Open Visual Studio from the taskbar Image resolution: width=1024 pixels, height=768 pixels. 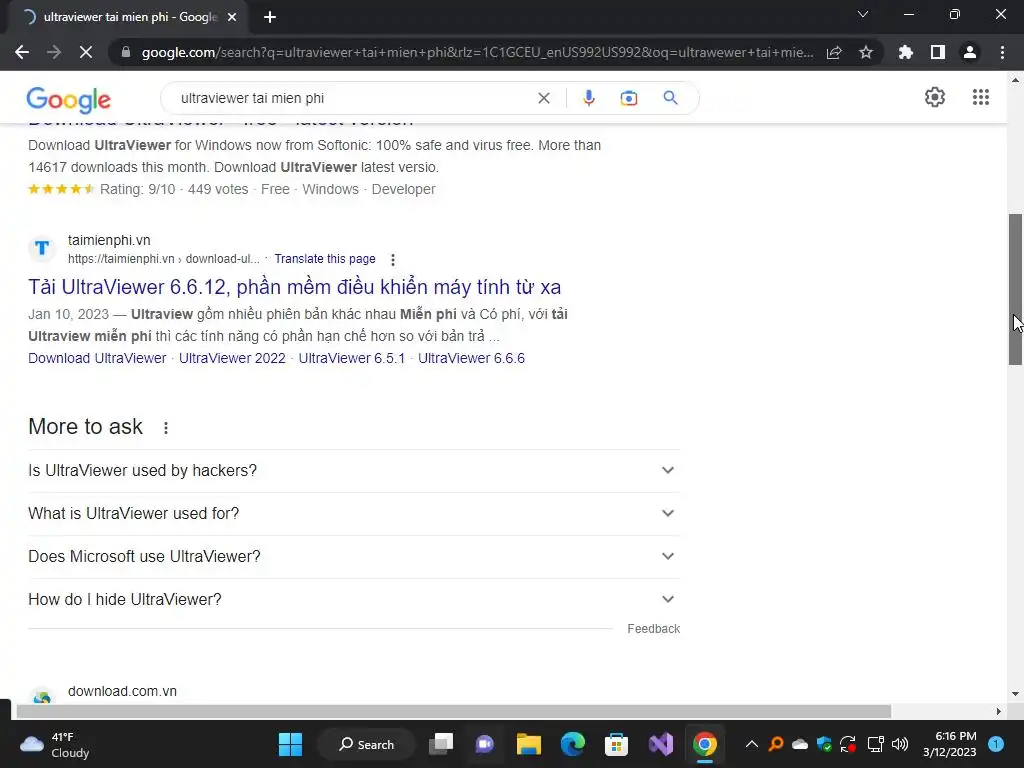pos(660,744)
